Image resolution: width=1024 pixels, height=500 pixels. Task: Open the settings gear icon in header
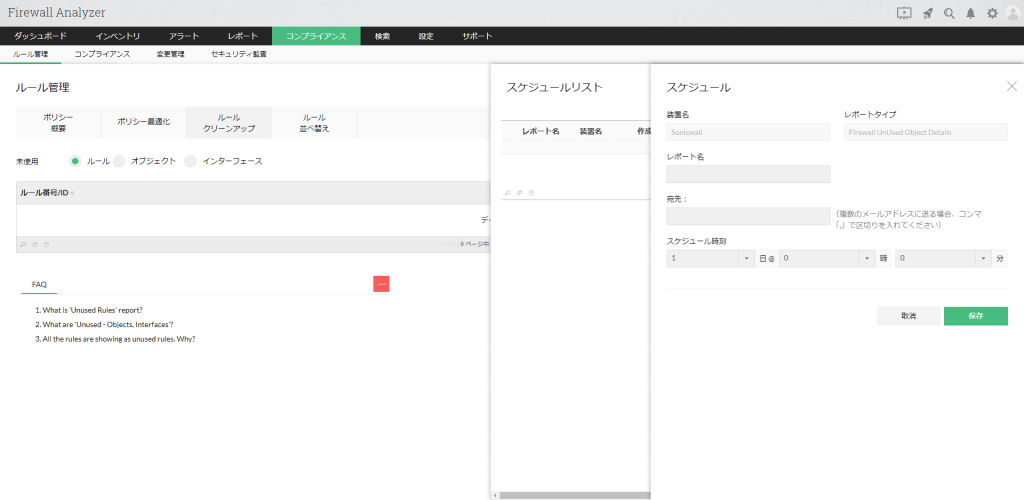992,13
